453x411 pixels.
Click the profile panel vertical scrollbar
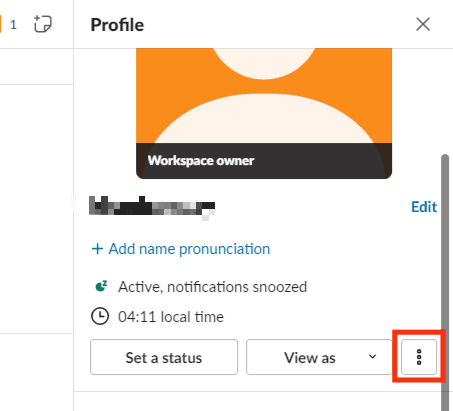pyautogui.click(x=445, y=282)
